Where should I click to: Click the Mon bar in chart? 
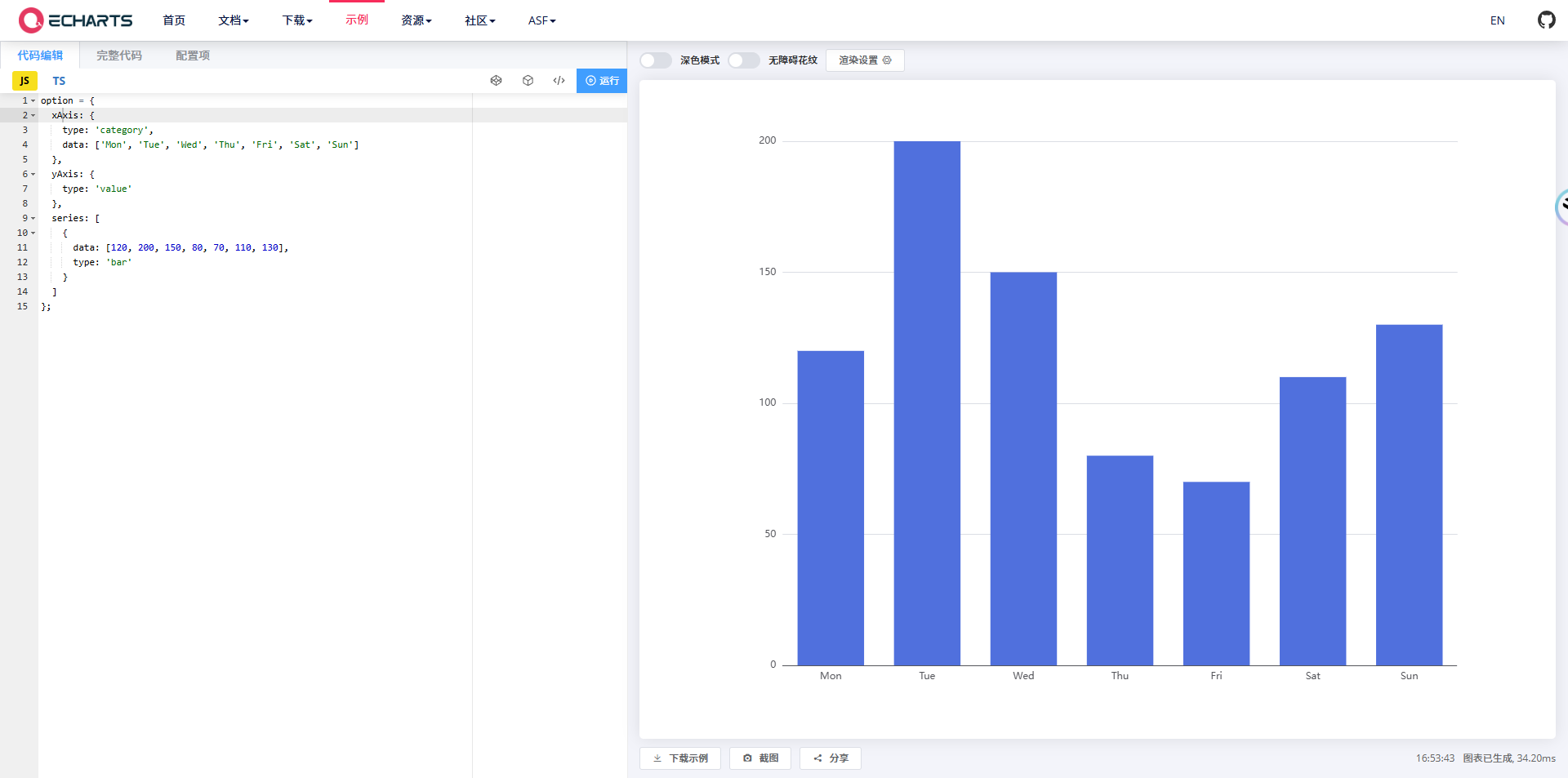(x=831, y=508)
